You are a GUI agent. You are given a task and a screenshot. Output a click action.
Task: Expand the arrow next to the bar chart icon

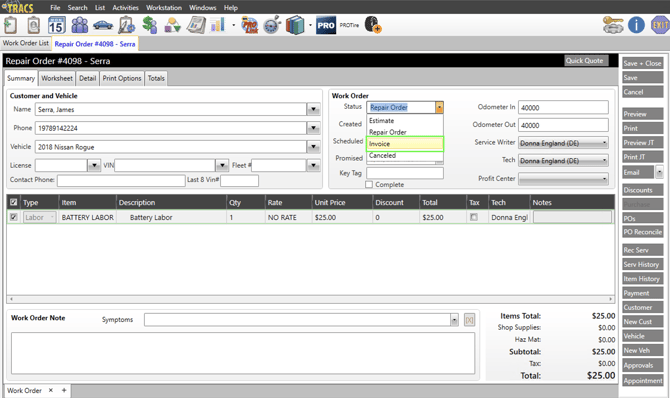point(233,25)
